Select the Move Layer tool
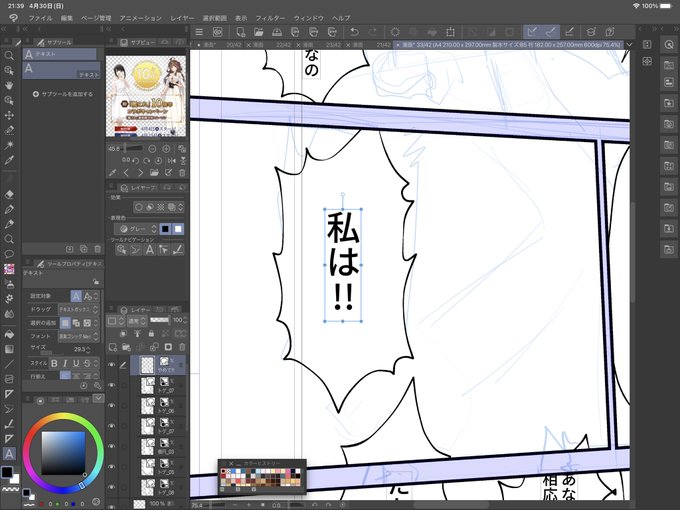Viewport: 680px width, 510px height. coord(9,115)
